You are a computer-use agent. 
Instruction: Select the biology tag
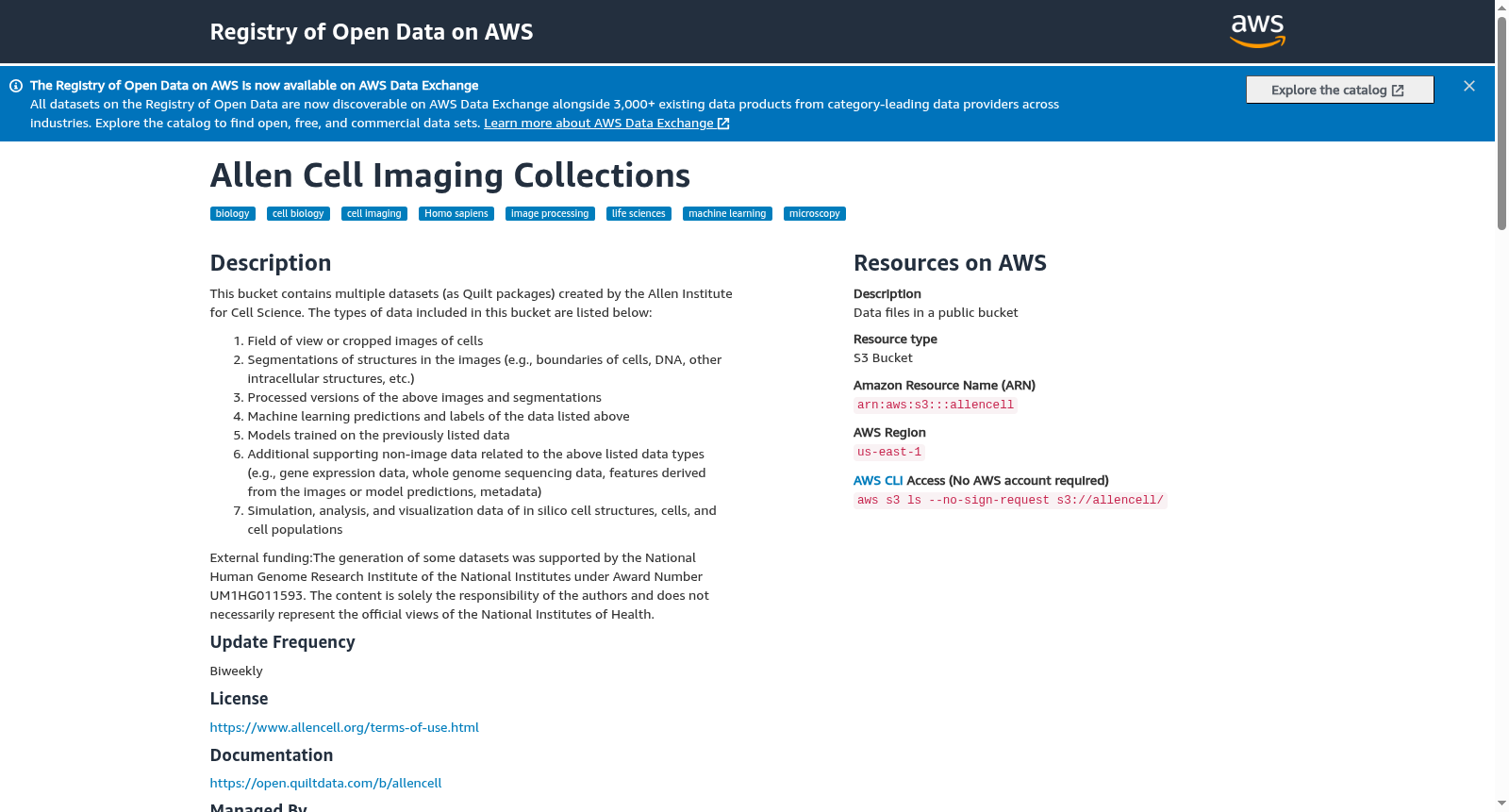(233, 214)
